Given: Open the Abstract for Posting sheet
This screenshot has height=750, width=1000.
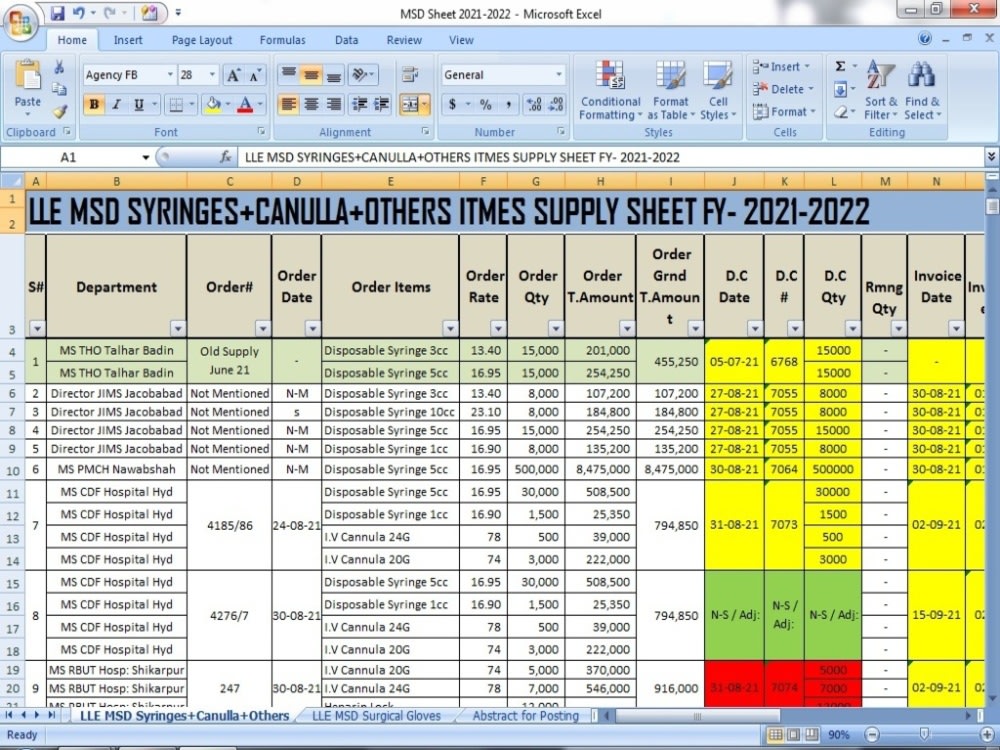Looking at the screenshot, I should tap(526, 716).
